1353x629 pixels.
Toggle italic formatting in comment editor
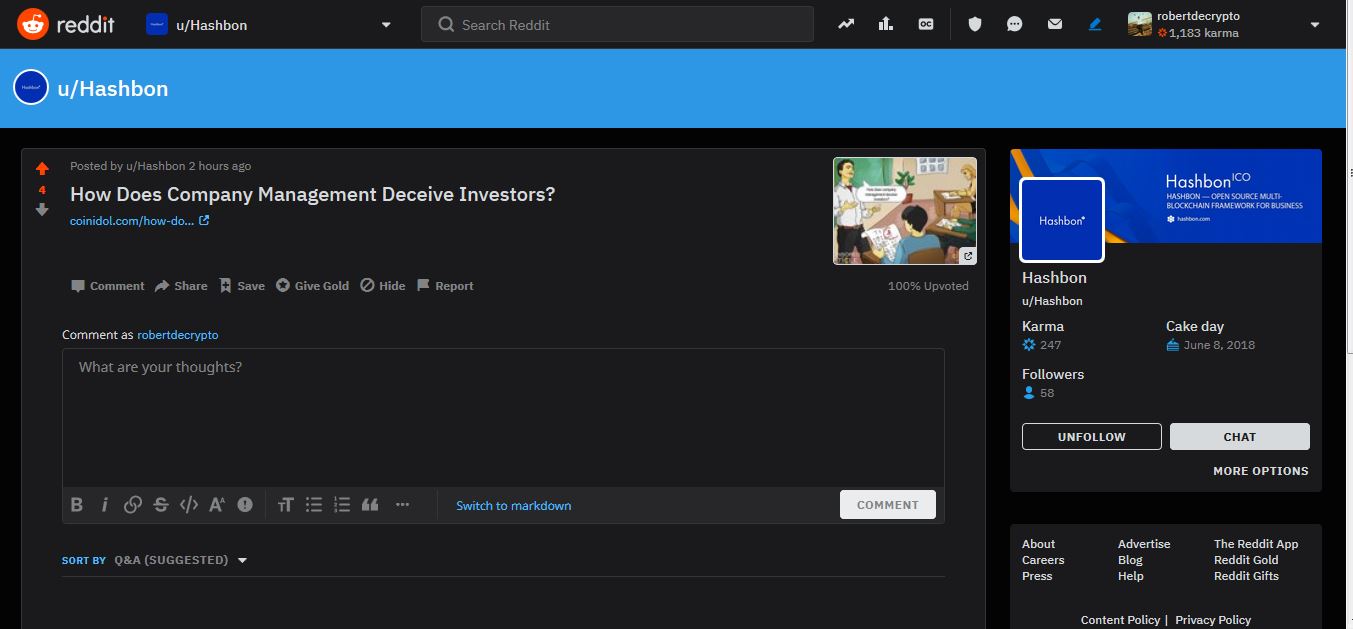coord(104,505)
